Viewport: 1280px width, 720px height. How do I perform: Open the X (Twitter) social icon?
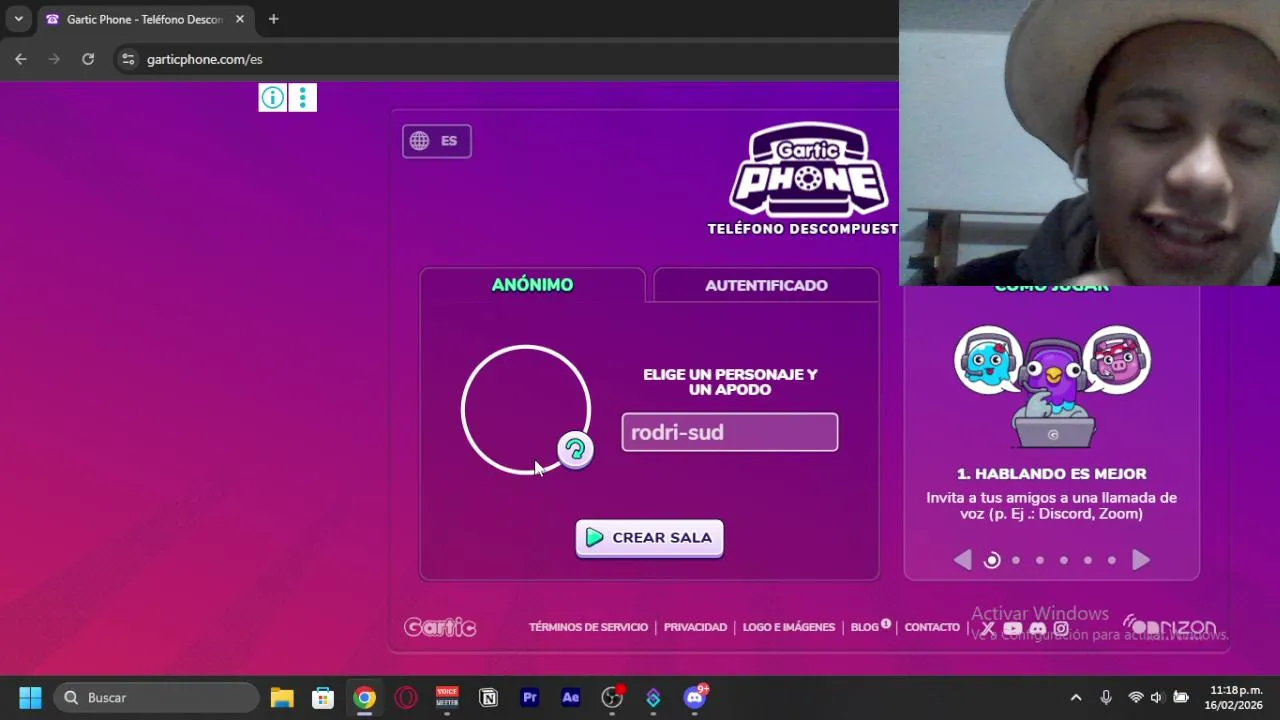pos(988,628)
